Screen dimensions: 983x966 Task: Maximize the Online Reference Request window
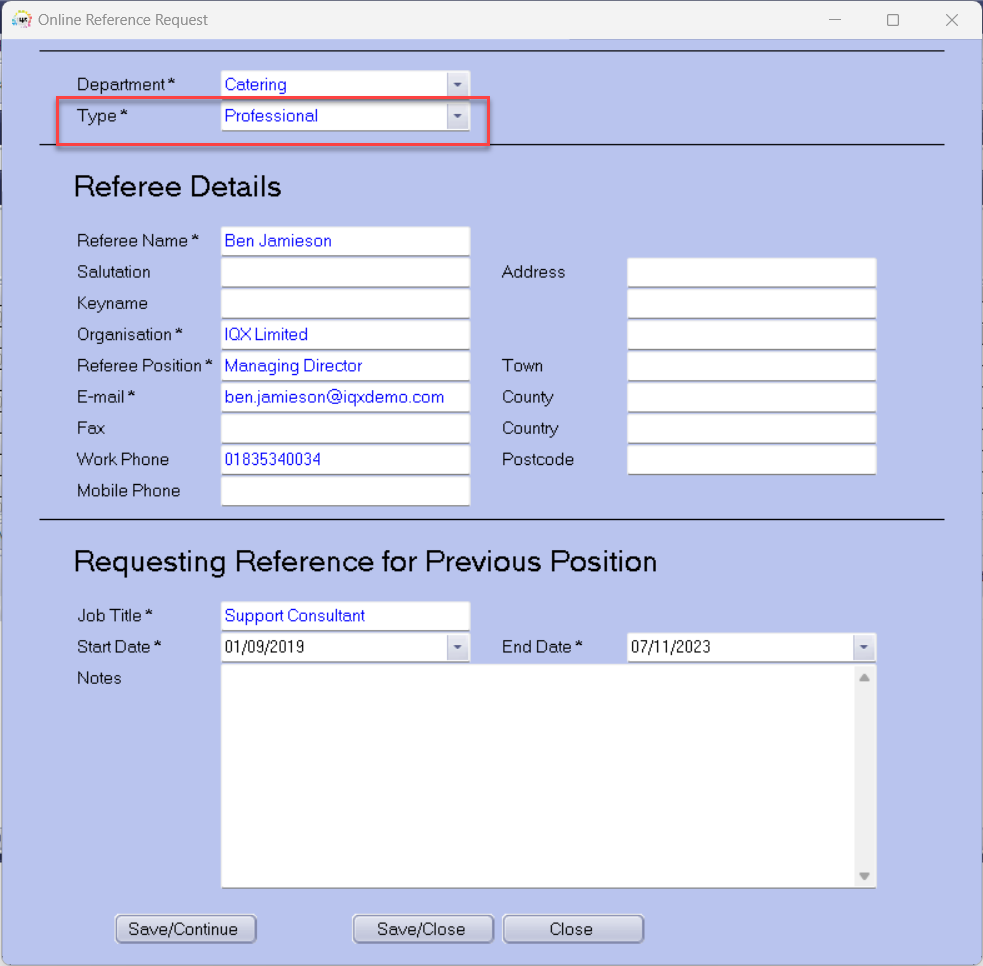pyautogui.click(x=893, y=20)
